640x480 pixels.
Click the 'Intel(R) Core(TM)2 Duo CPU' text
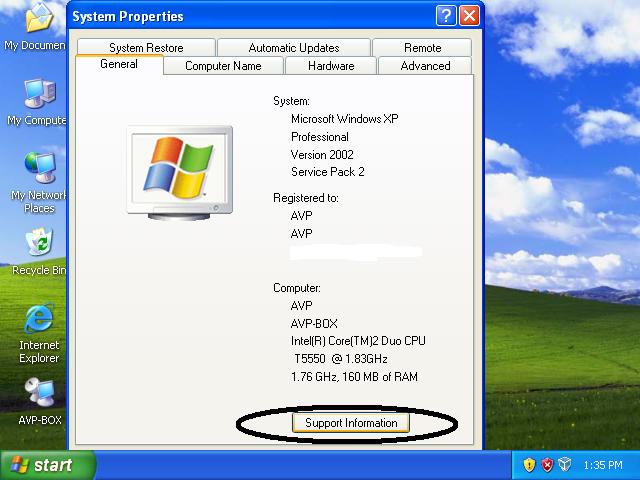pyautogui.click(x=358, y=341)
